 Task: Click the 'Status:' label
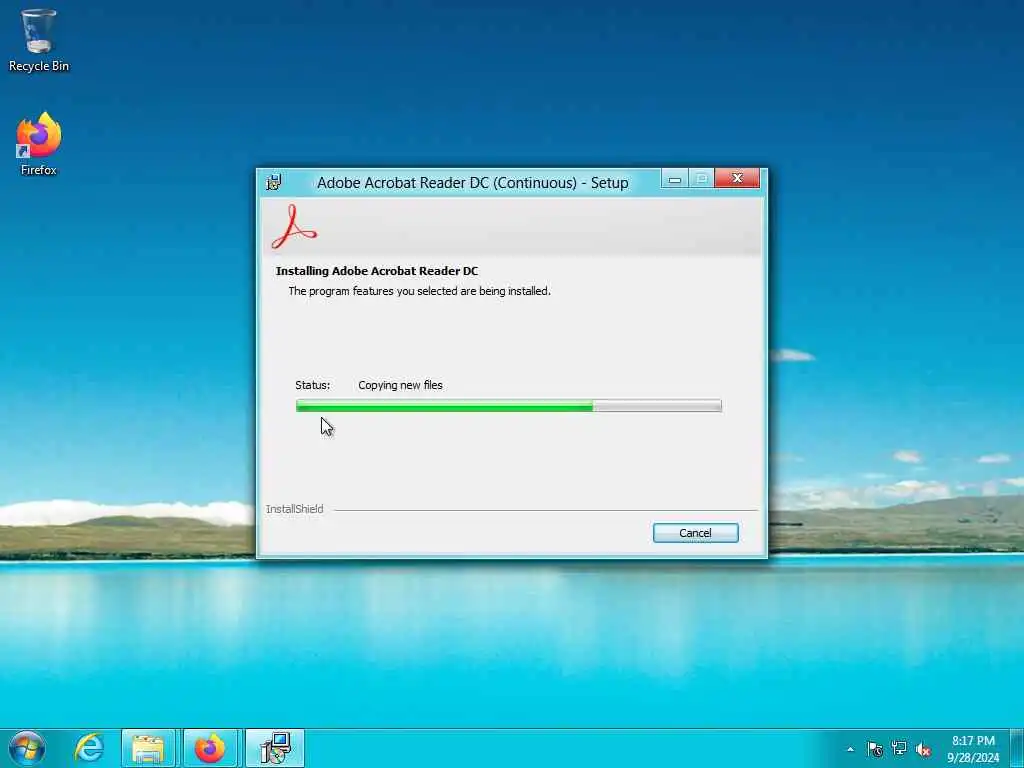(313, 385)
